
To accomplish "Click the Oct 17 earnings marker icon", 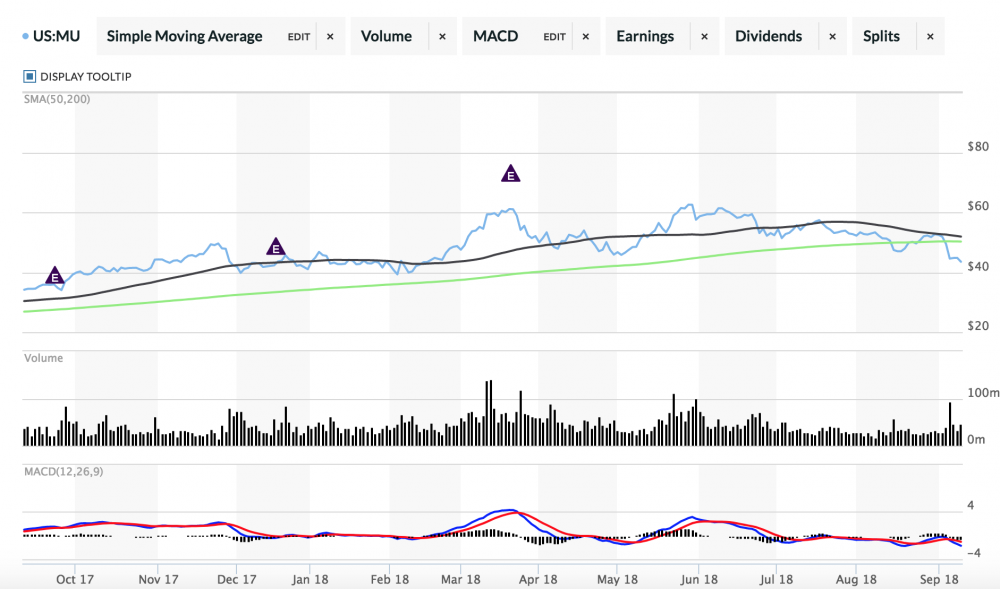I will pos(55,275).
